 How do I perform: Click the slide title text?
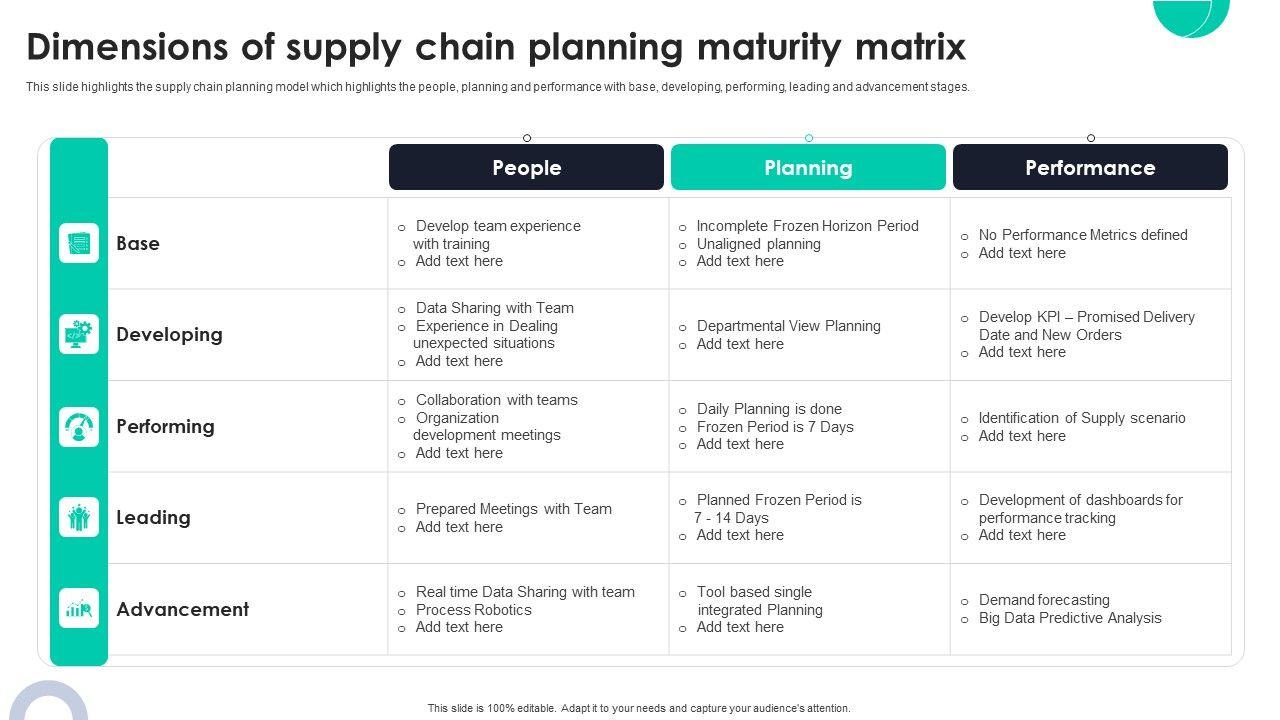(x=496, y=47)
